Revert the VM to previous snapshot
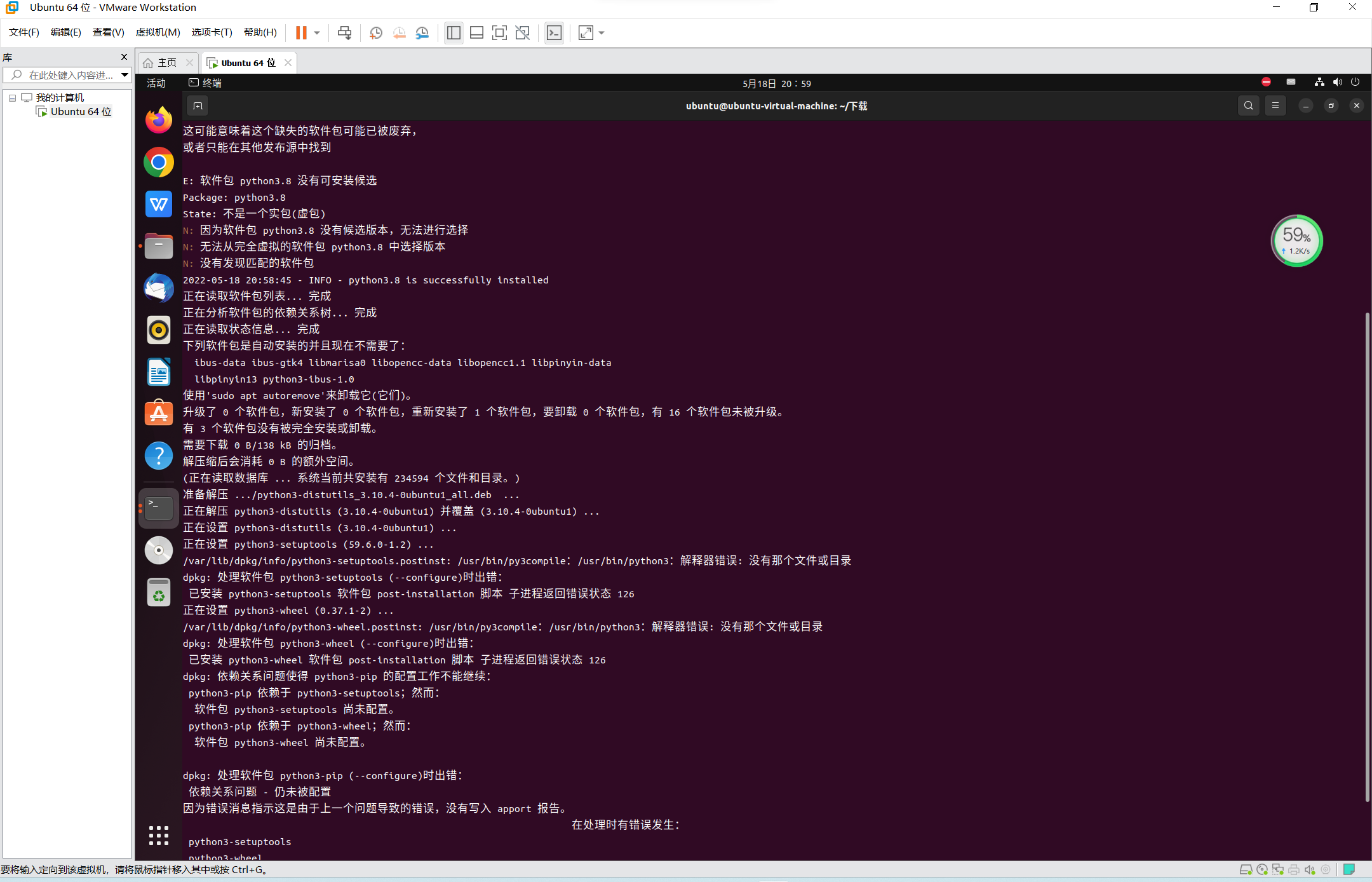 tap(399, 32)
